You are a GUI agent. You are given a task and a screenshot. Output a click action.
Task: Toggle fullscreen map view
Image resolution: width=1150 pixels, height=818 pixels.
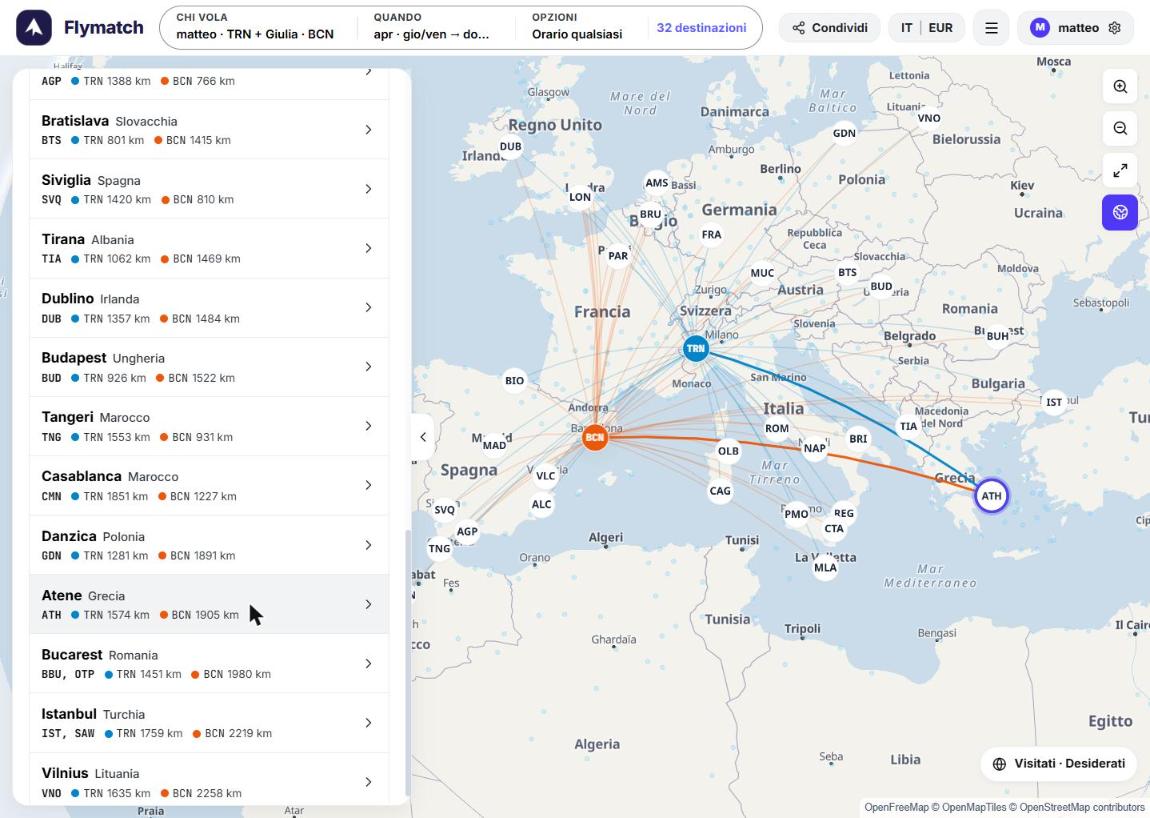point(1120,170)
